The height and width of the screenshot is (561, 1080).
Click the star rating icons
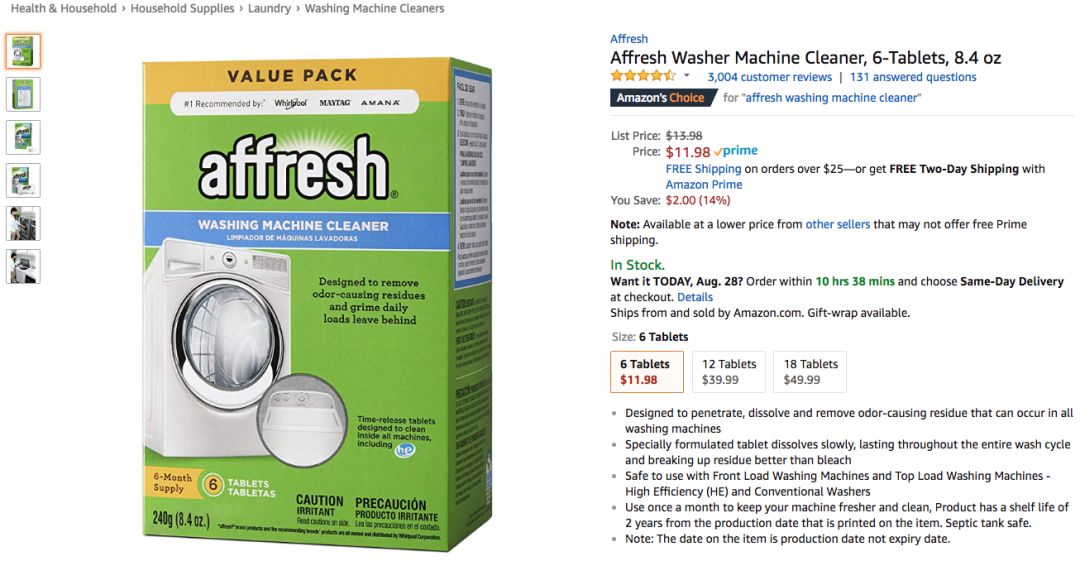[643, 76]
